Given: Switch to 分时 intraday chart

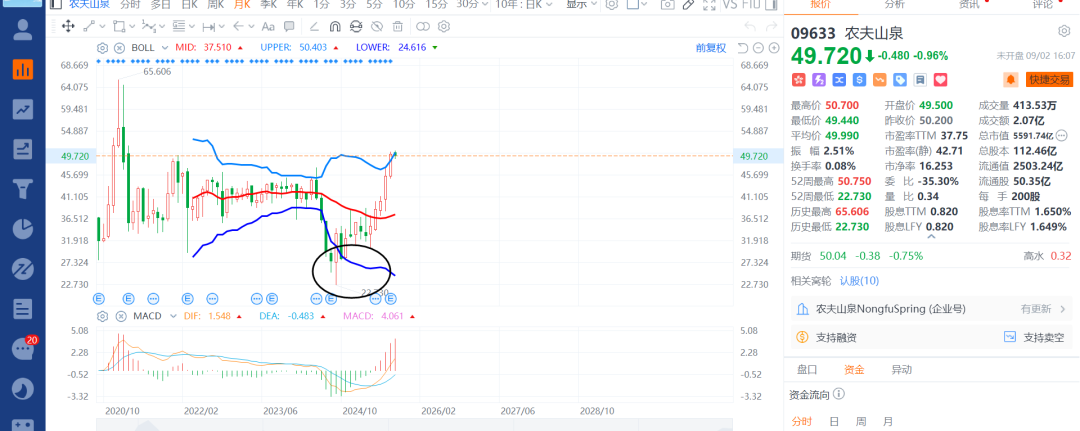Looking at the screenshot, I should 129,4.
